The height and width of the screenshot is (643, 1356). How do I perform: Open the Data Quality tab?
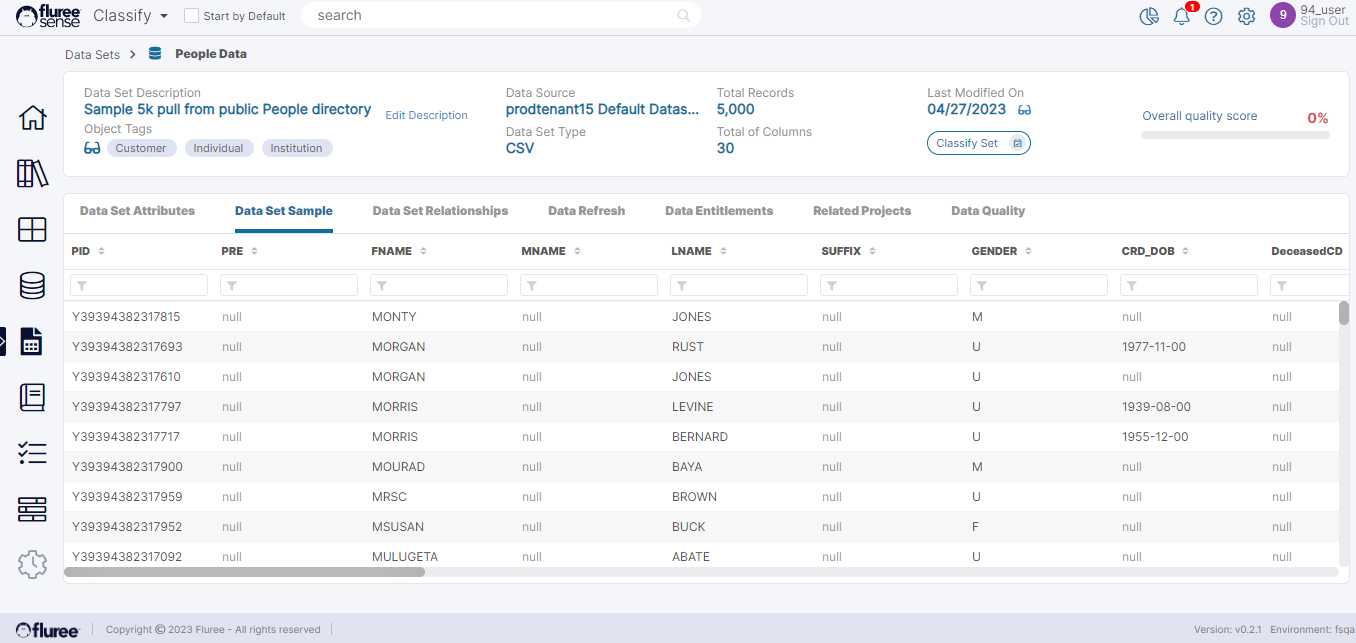(987, 211)
